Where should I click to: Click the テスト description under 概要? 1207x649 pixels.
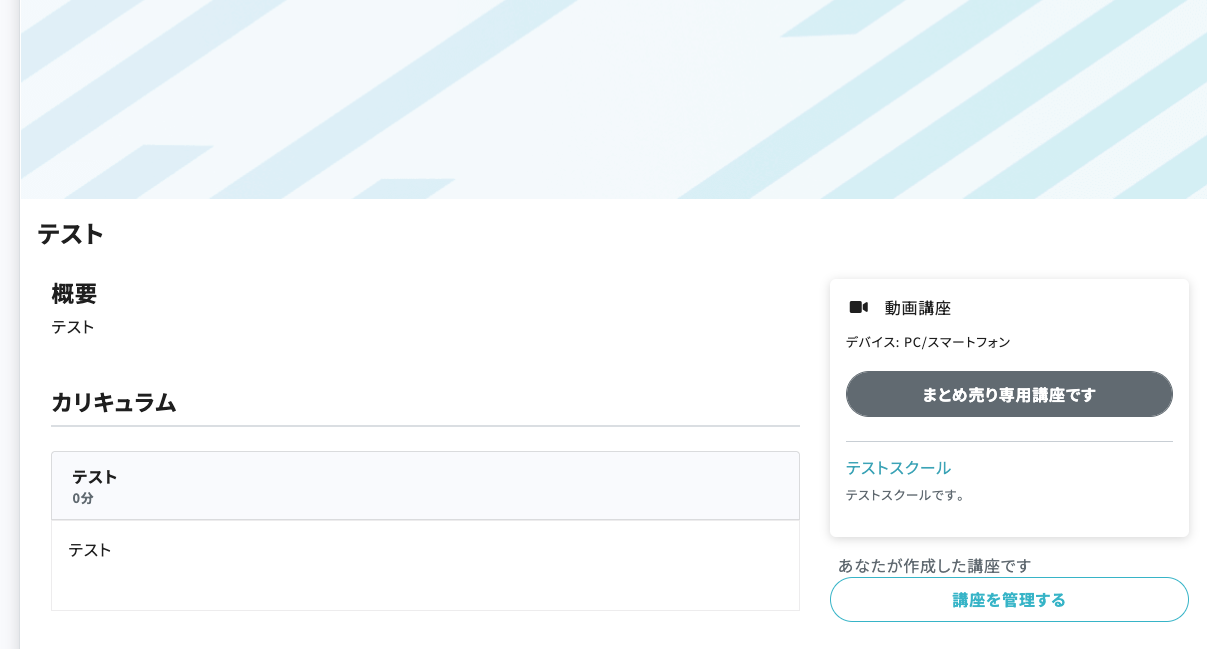coord(73,327)
